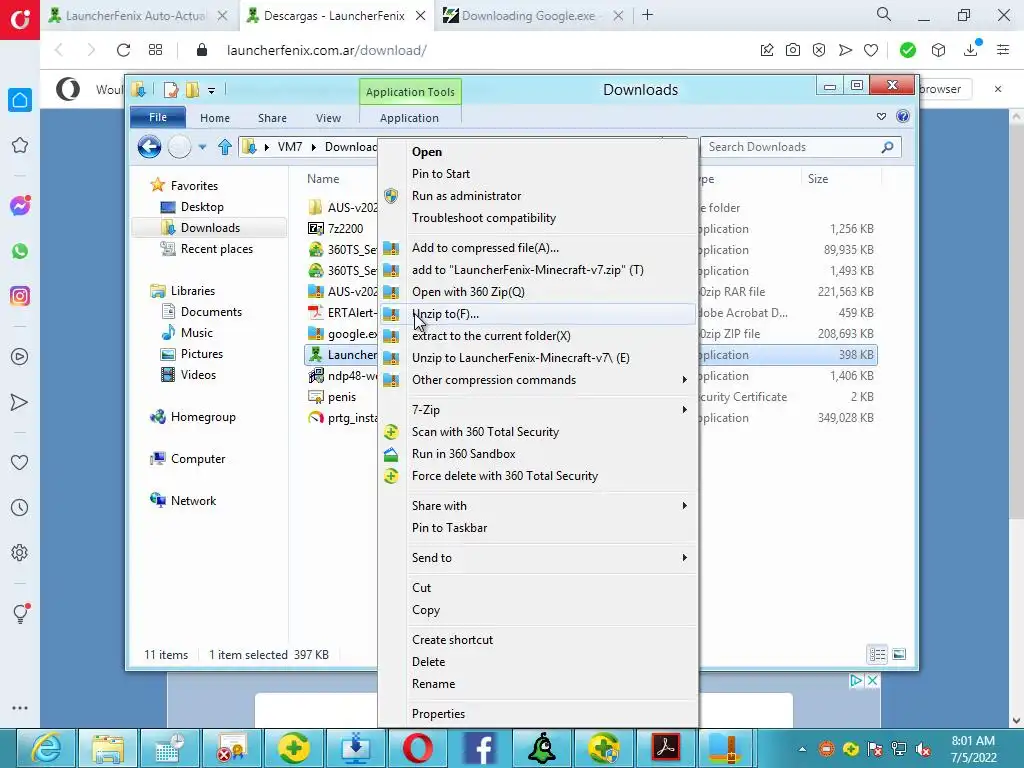
Task: Click the taskbar clock showing 8:01 AM
Action: pyautogui.click(x=973, y=749)
